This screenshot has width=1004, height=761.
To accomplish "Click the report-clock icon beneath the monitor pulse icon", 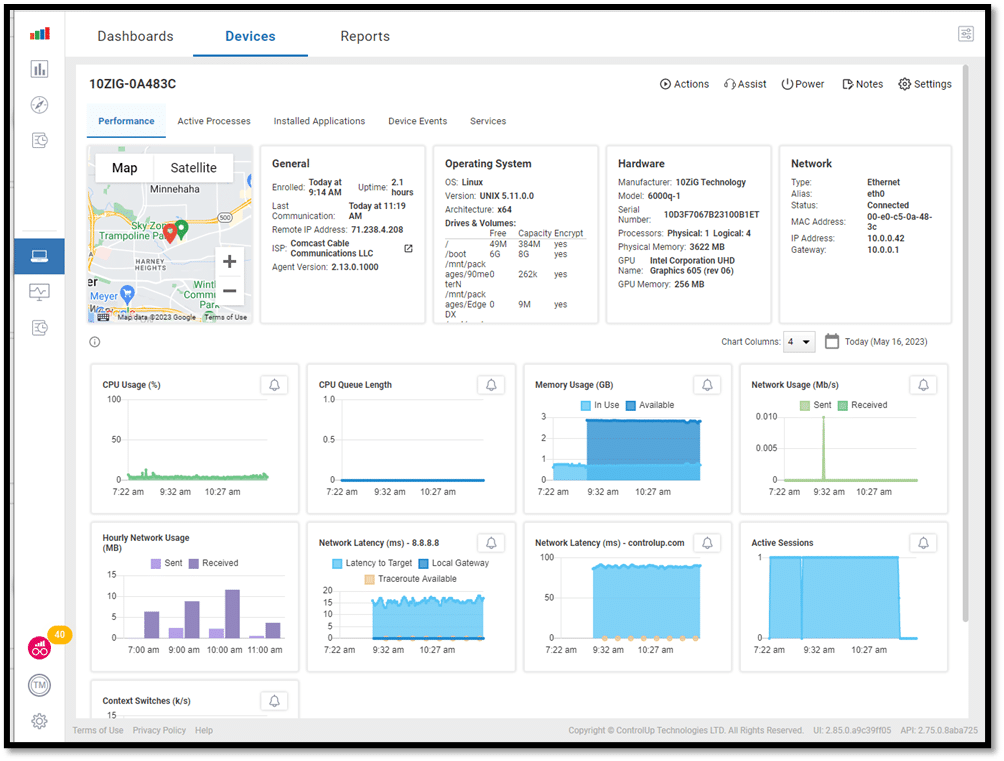I will (40, 328).
